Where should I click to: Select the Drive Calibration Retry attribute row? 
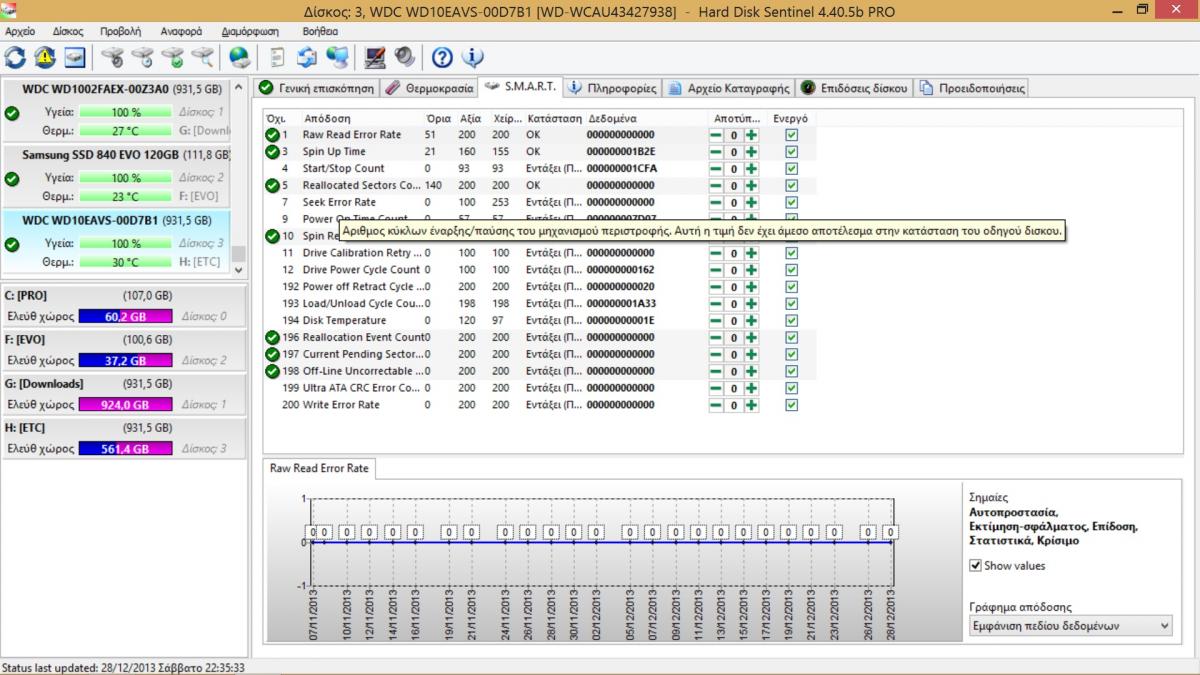tap(540, 253)
